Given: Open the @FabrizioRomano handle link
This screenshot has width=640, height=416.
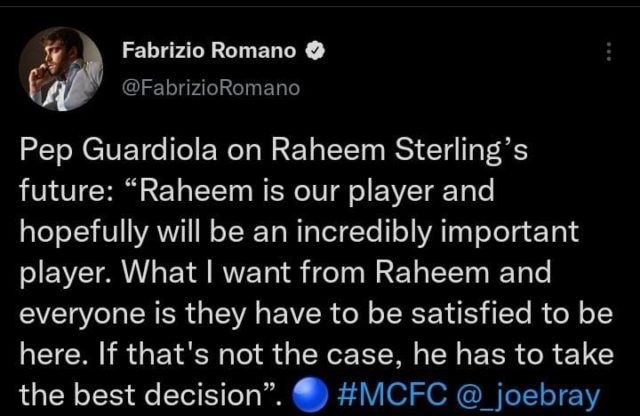Looking at the screenshot, I should pos(211,87).
